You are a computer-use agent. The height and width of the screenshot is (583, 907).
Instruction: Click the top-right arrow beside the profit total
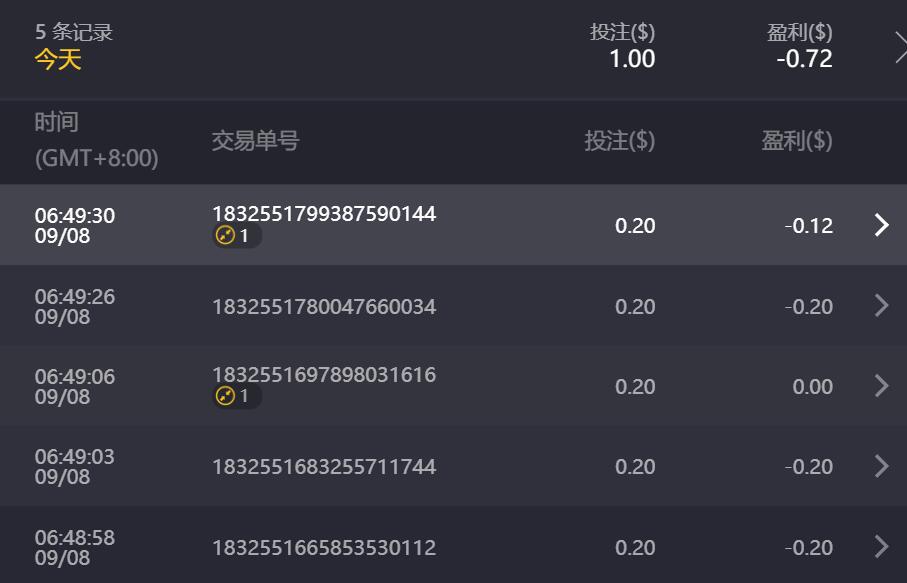tap(900, 46)
